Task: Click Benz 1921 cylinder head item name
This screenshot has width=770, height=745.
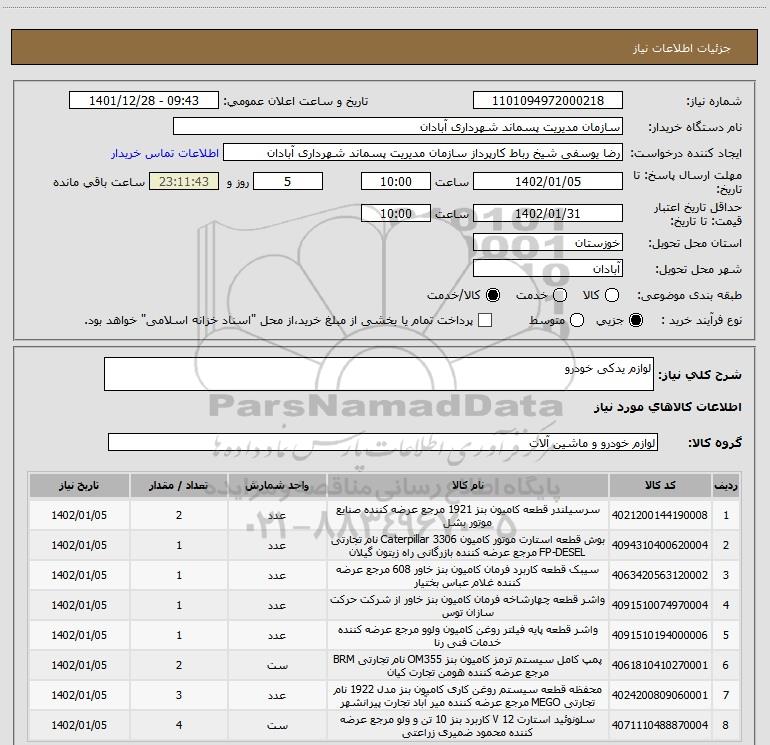Action: (x=468, y=516)
